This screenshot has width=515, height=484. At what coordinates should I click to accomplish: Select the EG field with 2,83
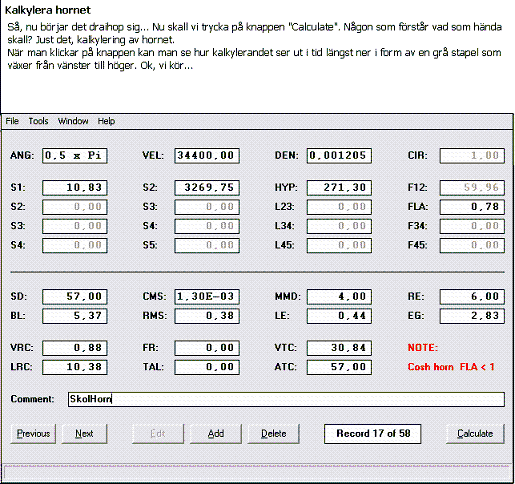(x=472, y=316)
